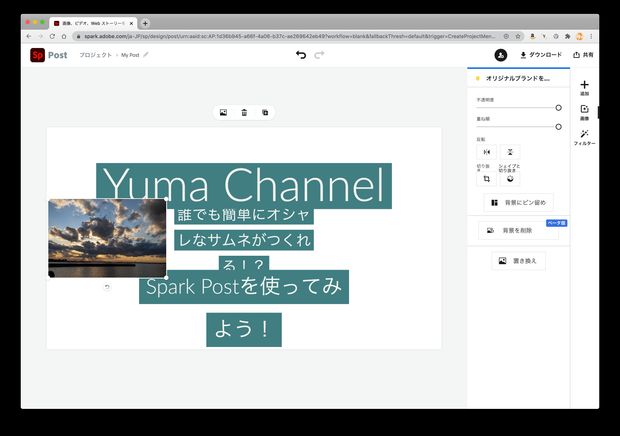Flip the image vertically
620x436 pixels.
click(510, 152)
